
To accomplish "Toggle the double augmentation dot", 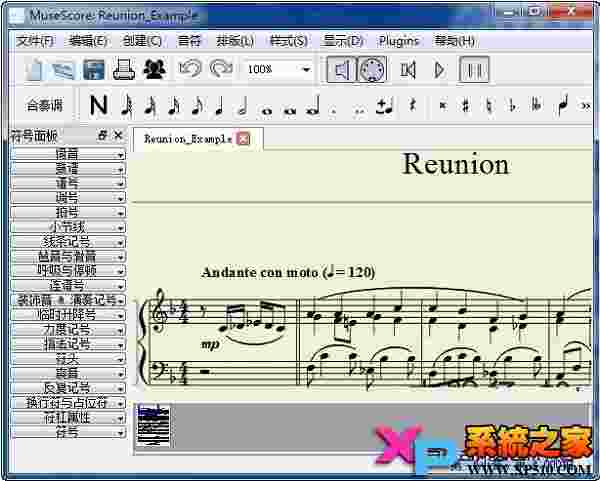I will click(x=359, y=111).
